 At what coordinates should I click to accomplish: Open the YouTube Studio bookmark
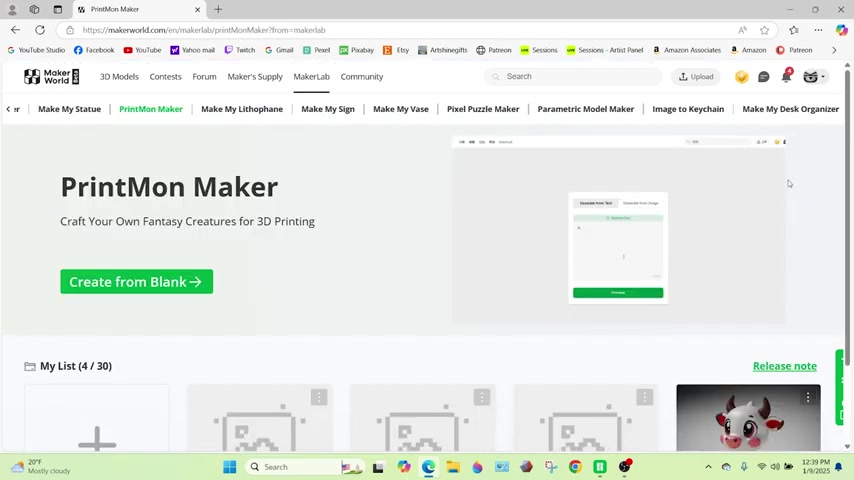(x=36, y=50)
